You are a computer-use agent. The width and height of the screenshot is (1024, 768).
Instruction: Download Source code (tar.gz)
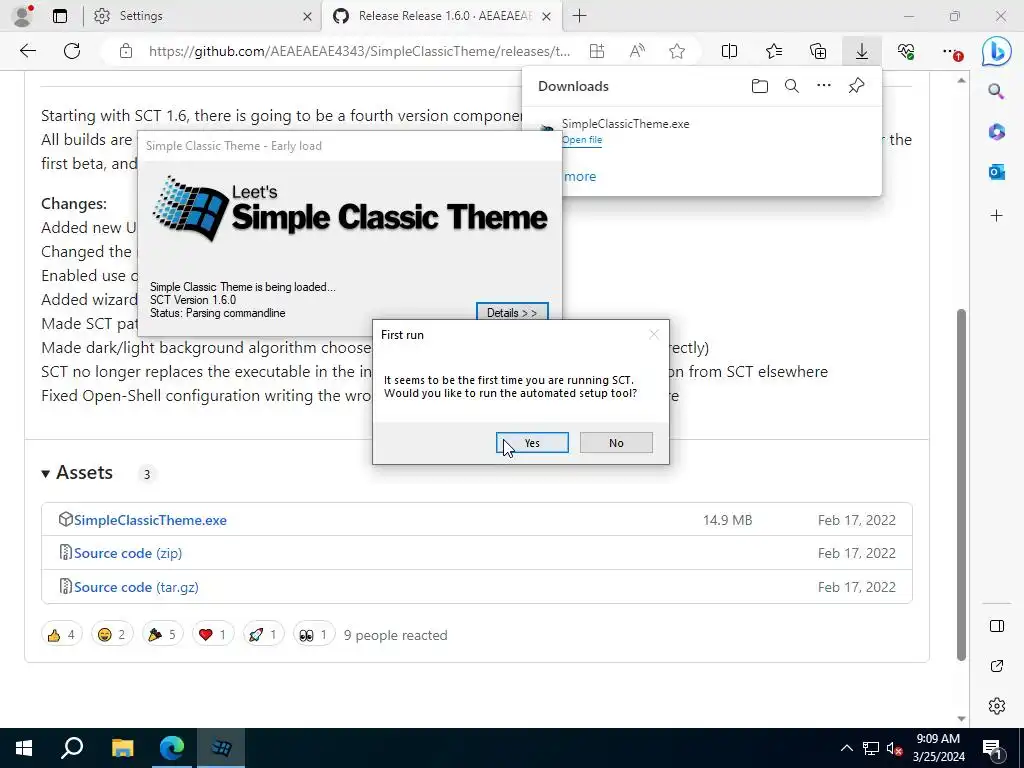coord(136,587)
